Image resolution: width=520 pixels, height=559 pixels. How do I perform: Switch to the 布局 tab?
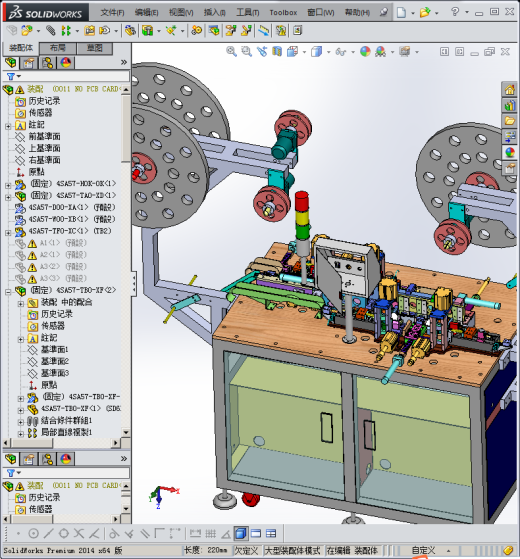(58, 48)
